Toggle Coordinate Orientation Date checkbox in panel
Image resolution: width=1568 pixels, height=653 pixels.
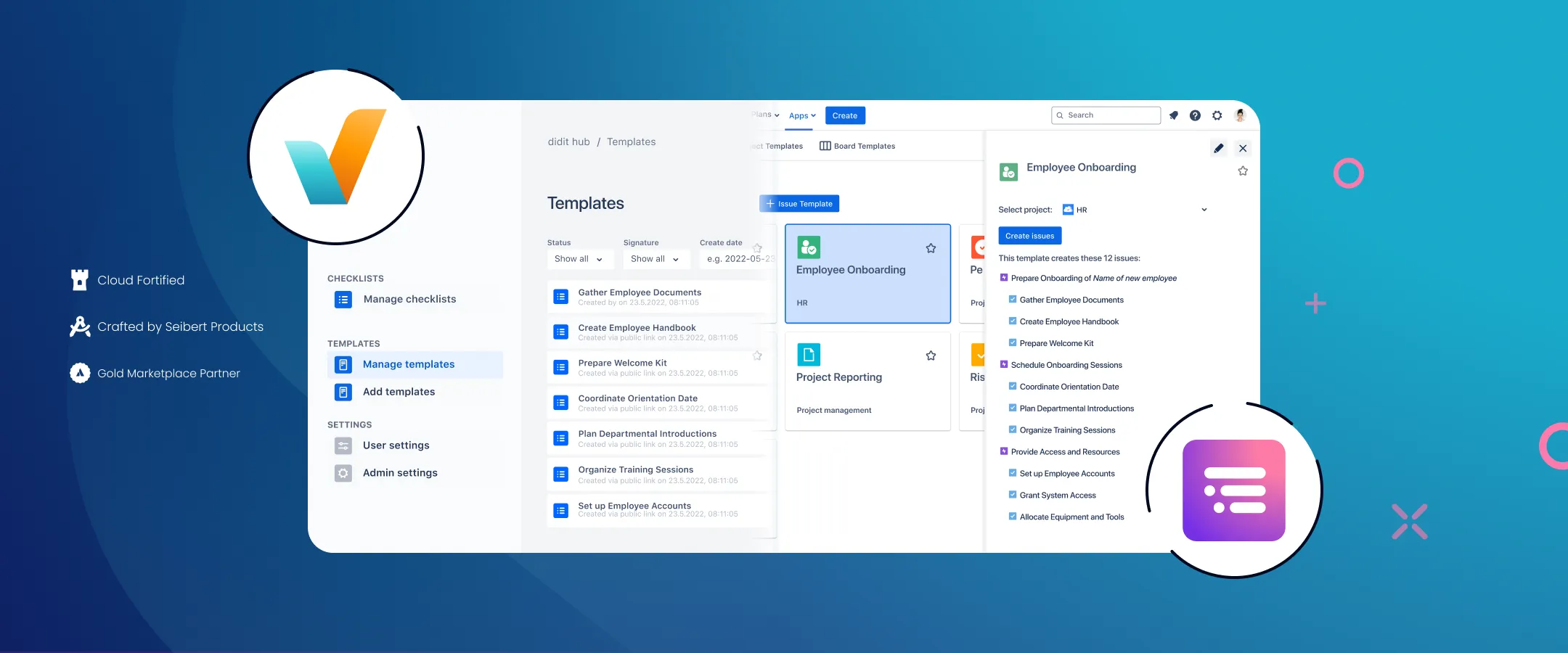point(1013,386)
